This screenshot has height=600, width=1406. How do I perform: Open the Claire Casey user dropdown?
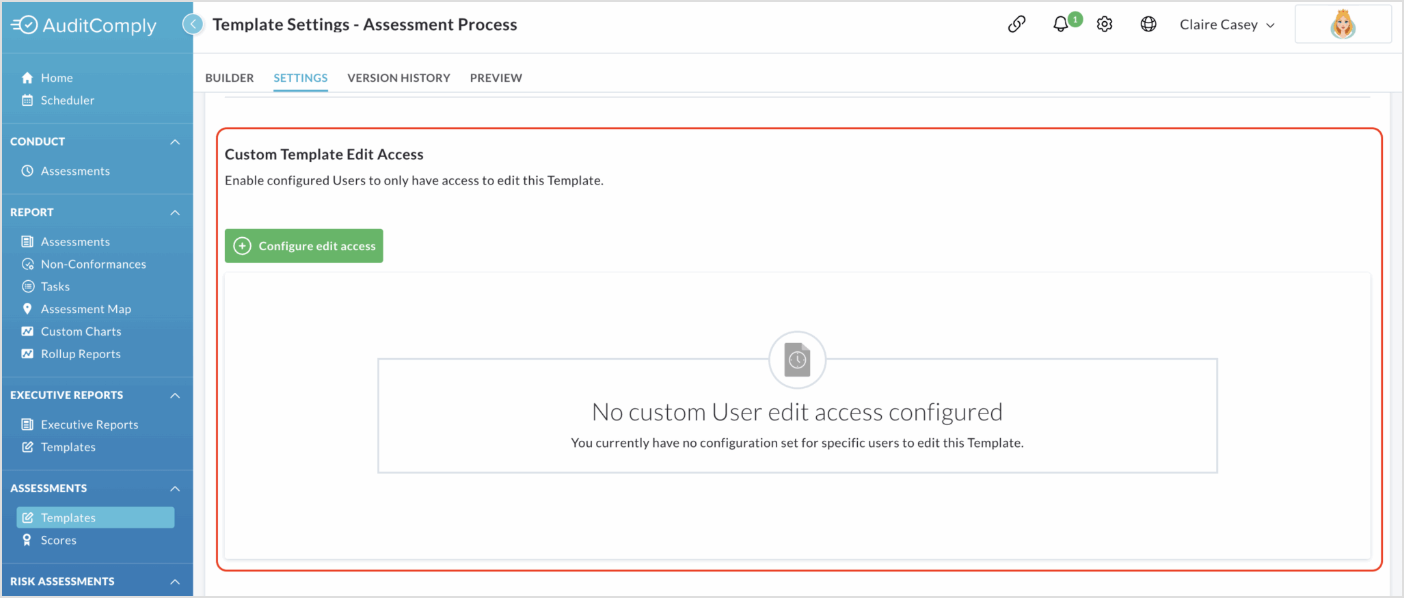[x=1227, y=25]
